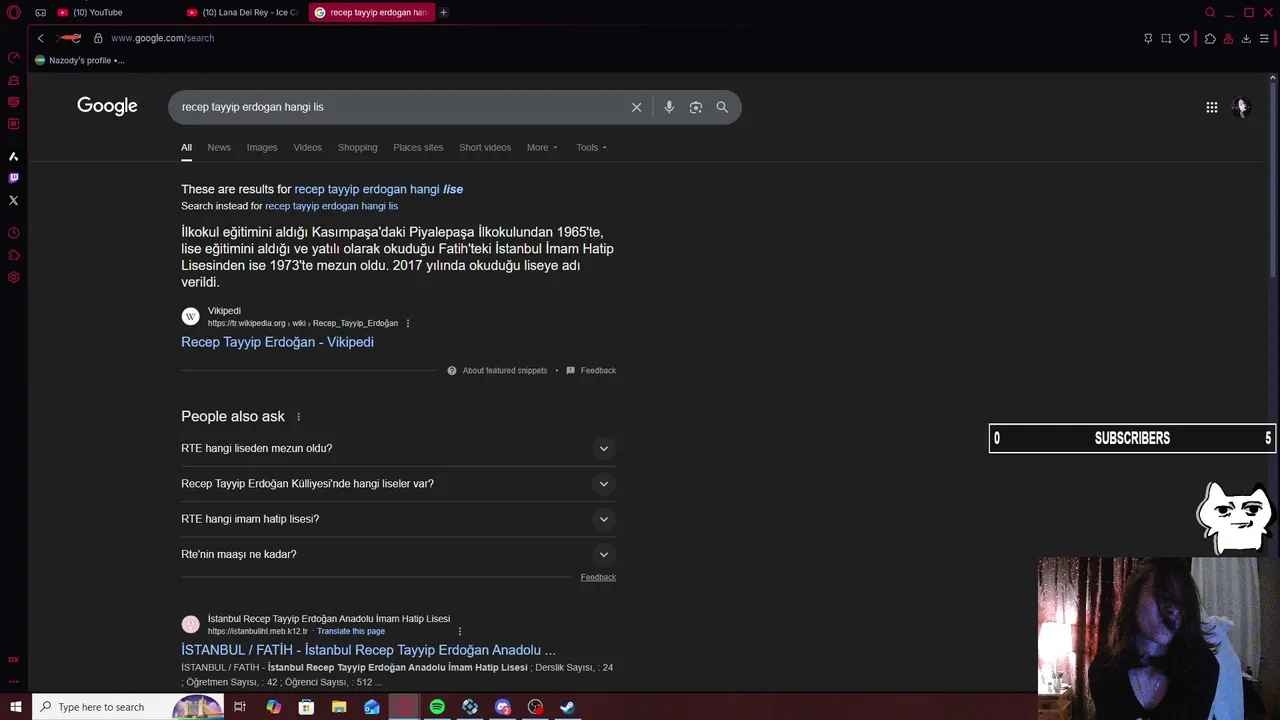1280x720 pixels.
Task: Open the three-dot menu beside Wikipedia result
Action: [408, 323]
